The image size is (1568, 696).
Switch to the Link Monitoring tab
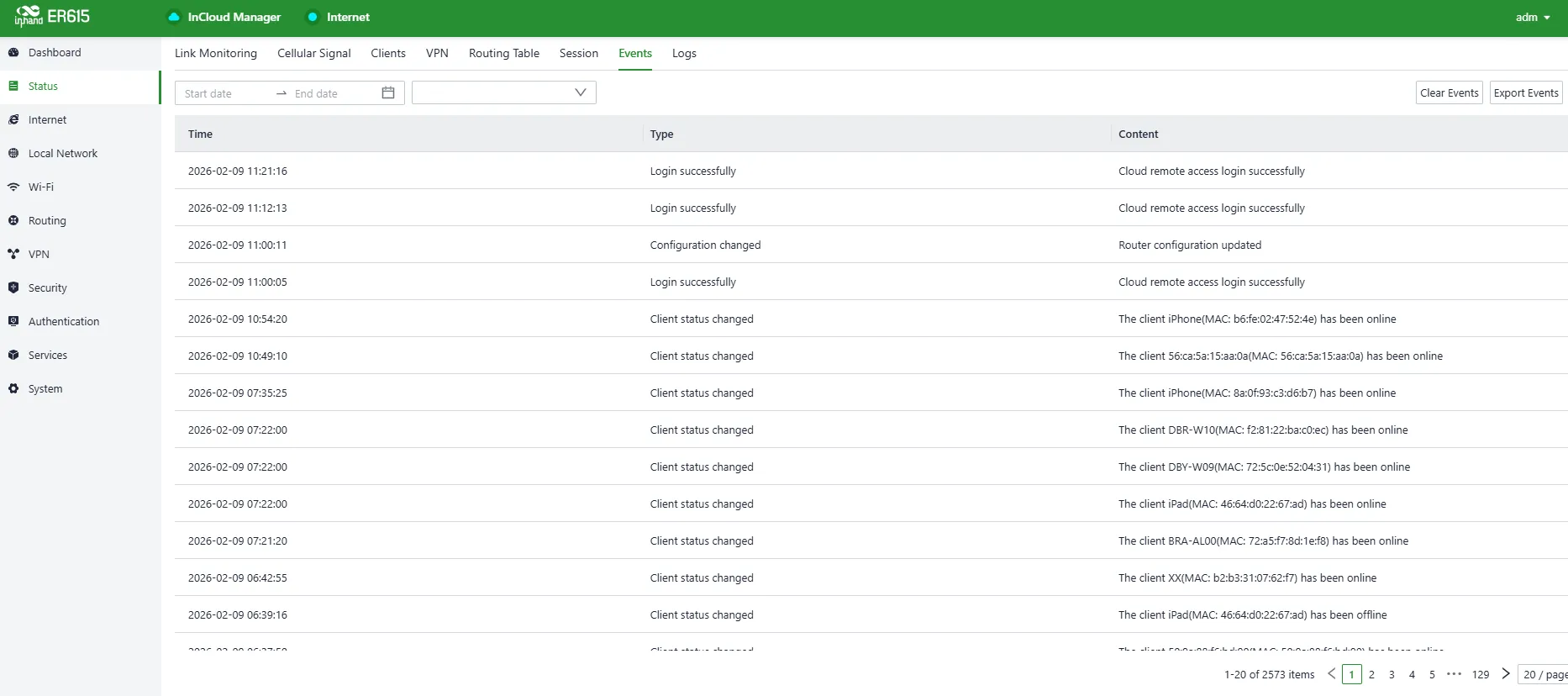216,53
